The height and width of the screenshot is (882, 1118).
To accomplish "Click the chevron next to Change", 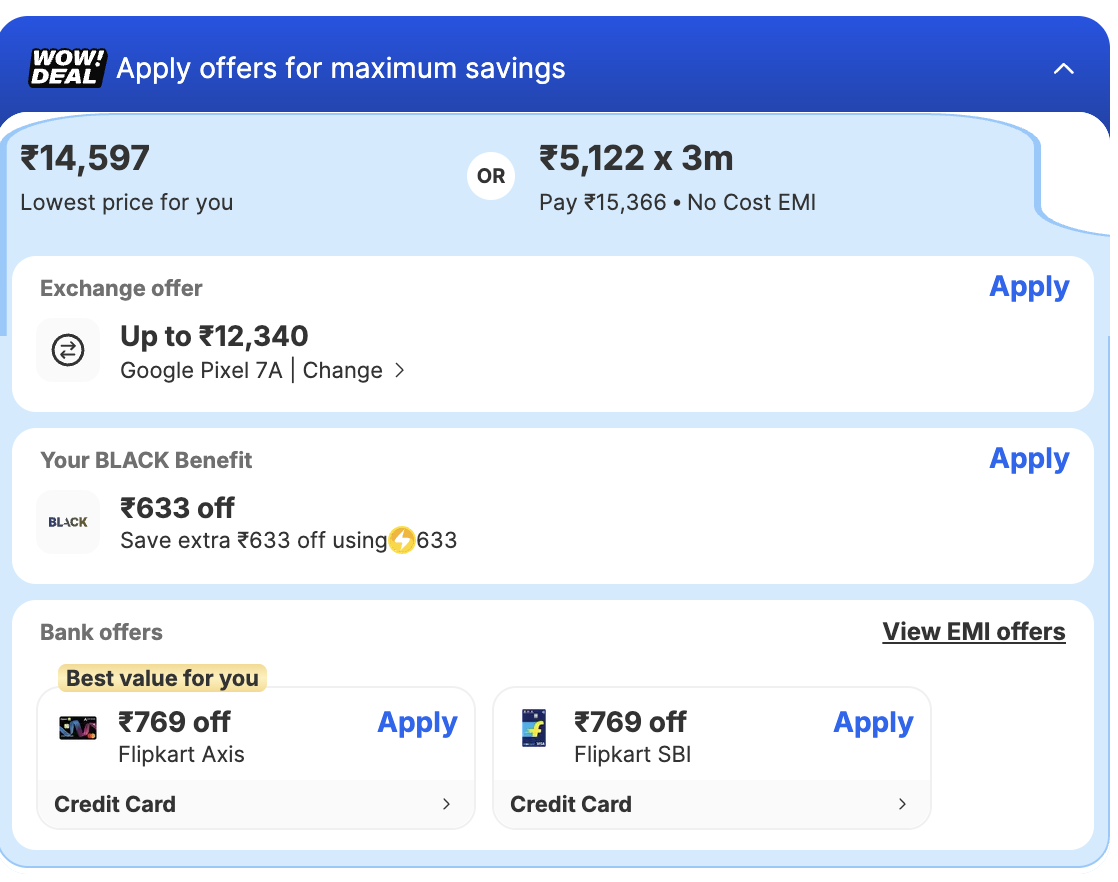I will pyautogui.click(x=399, y=370).
